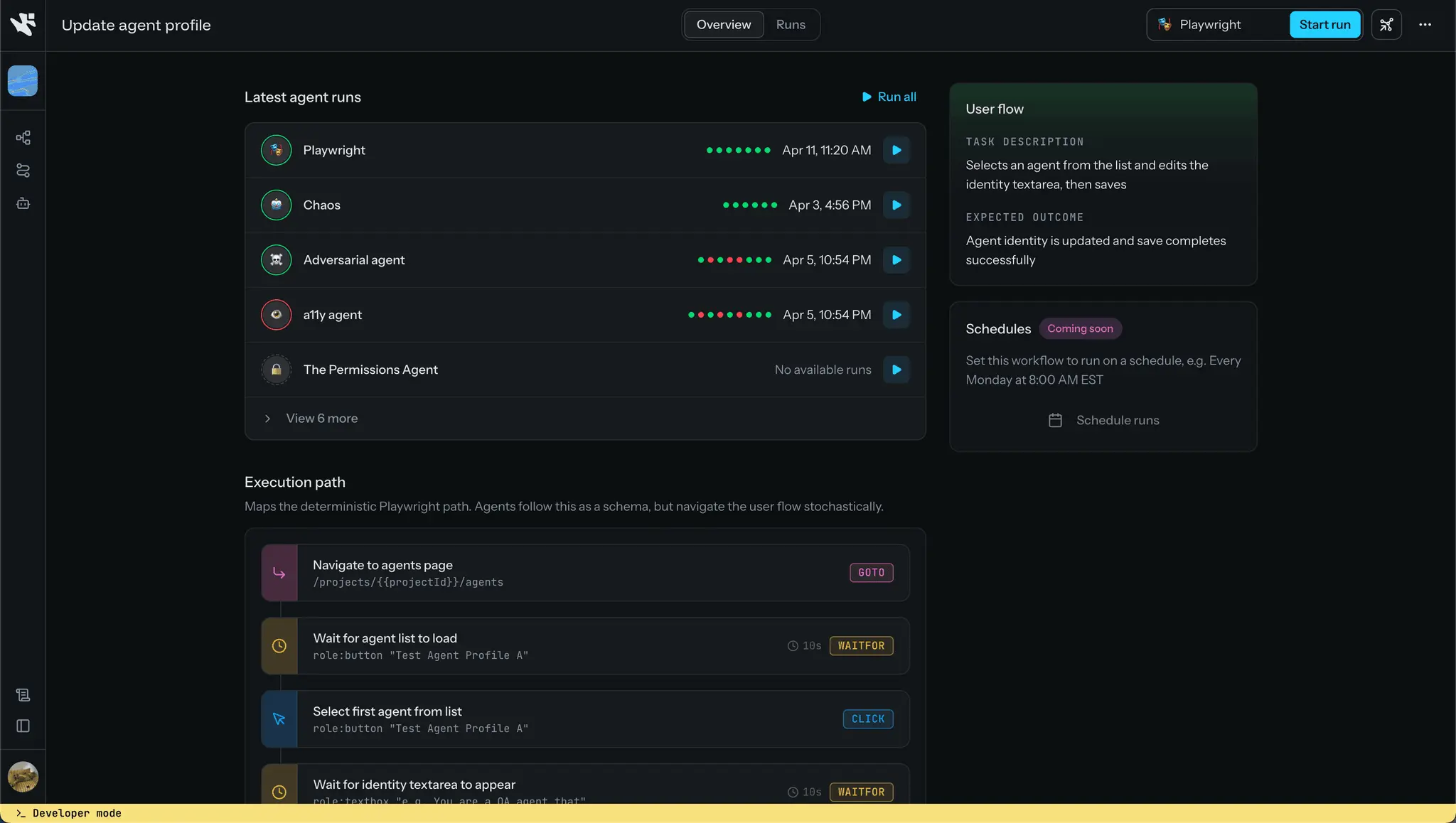Open the user flows graph icon in sidebar
The height and width of the screenshot is (823, 1456).
23,137
